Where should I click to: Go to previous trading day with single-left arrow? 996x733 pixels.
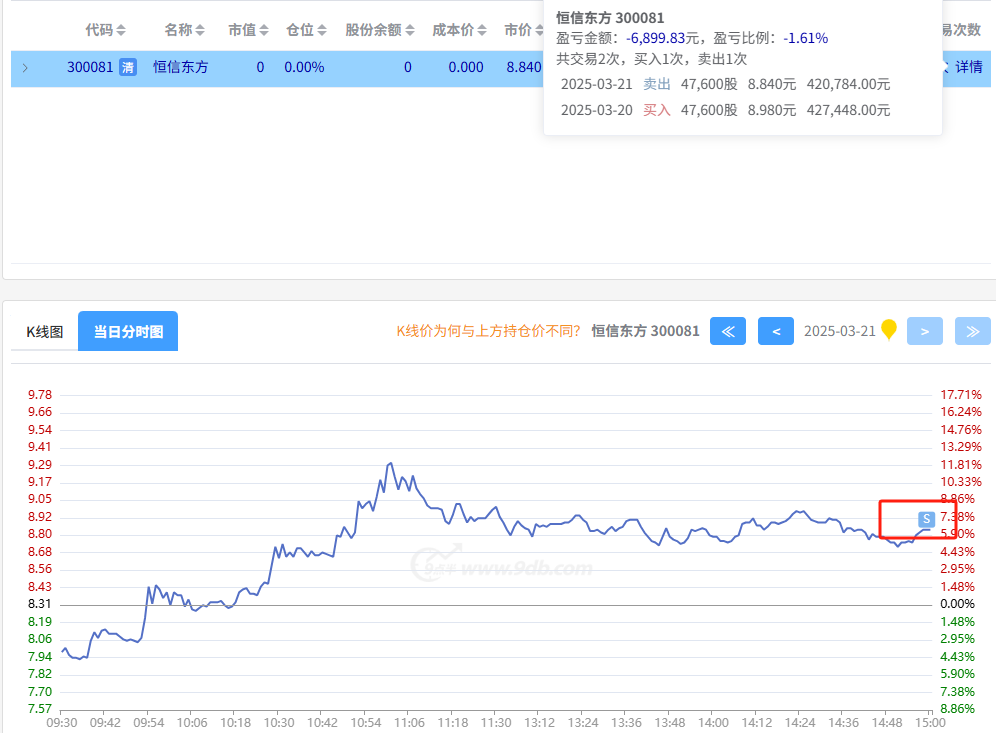coord(776,331)
